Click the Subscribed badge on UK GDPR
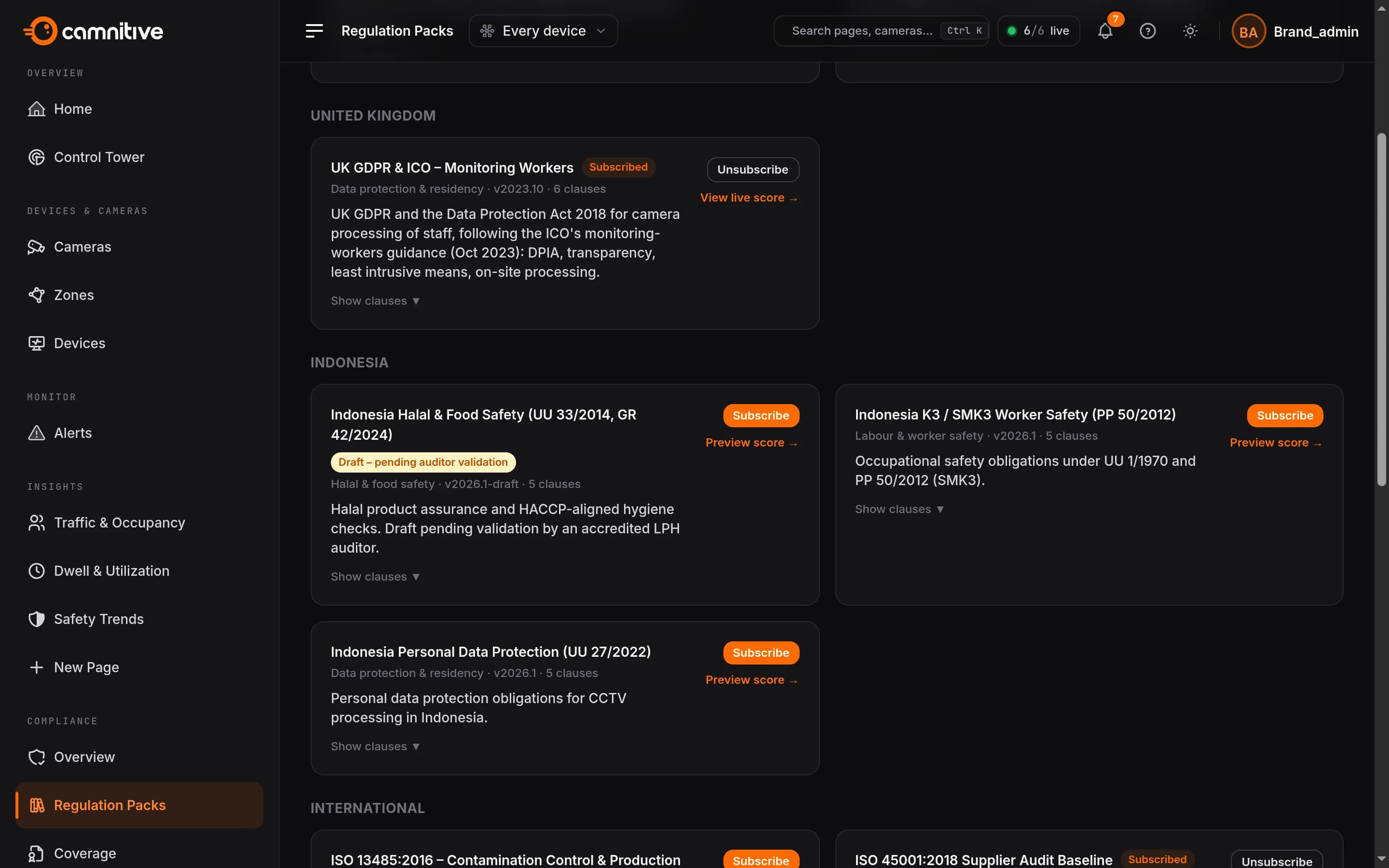Screen dimensions: 1389x868 (x=618, y=167)
